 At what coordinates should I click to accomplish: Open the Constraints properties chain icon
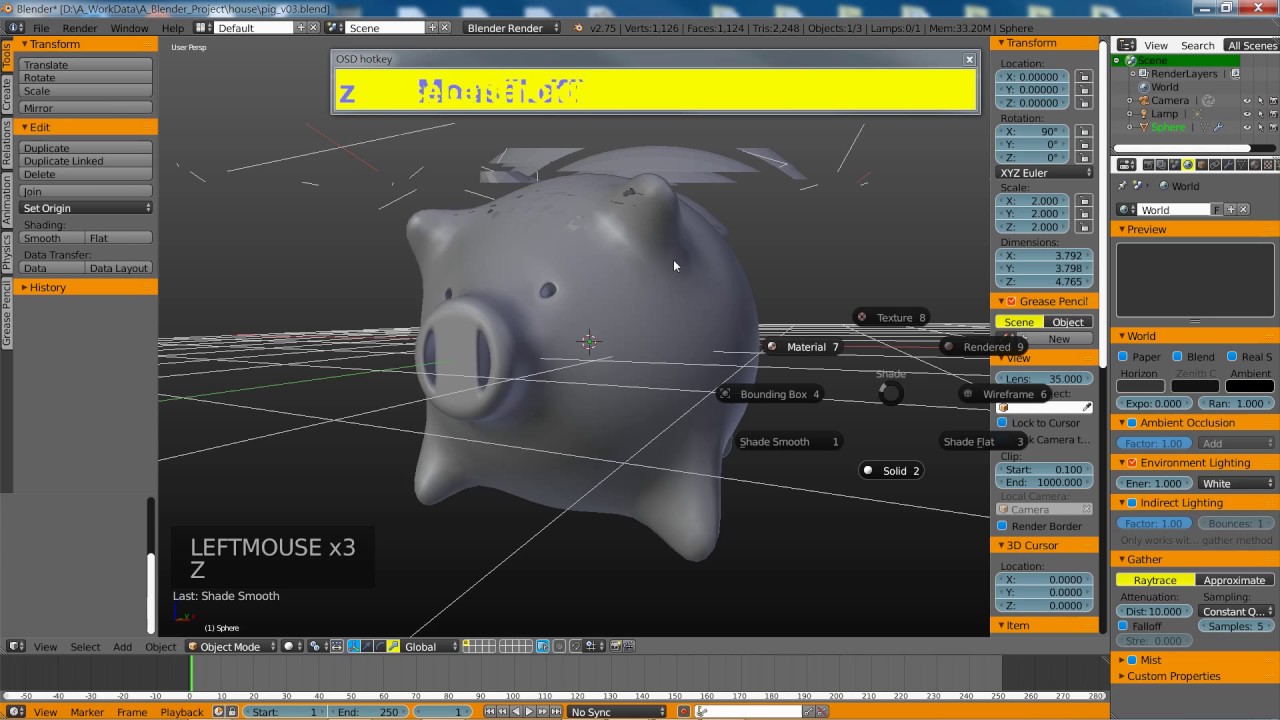1215,165
